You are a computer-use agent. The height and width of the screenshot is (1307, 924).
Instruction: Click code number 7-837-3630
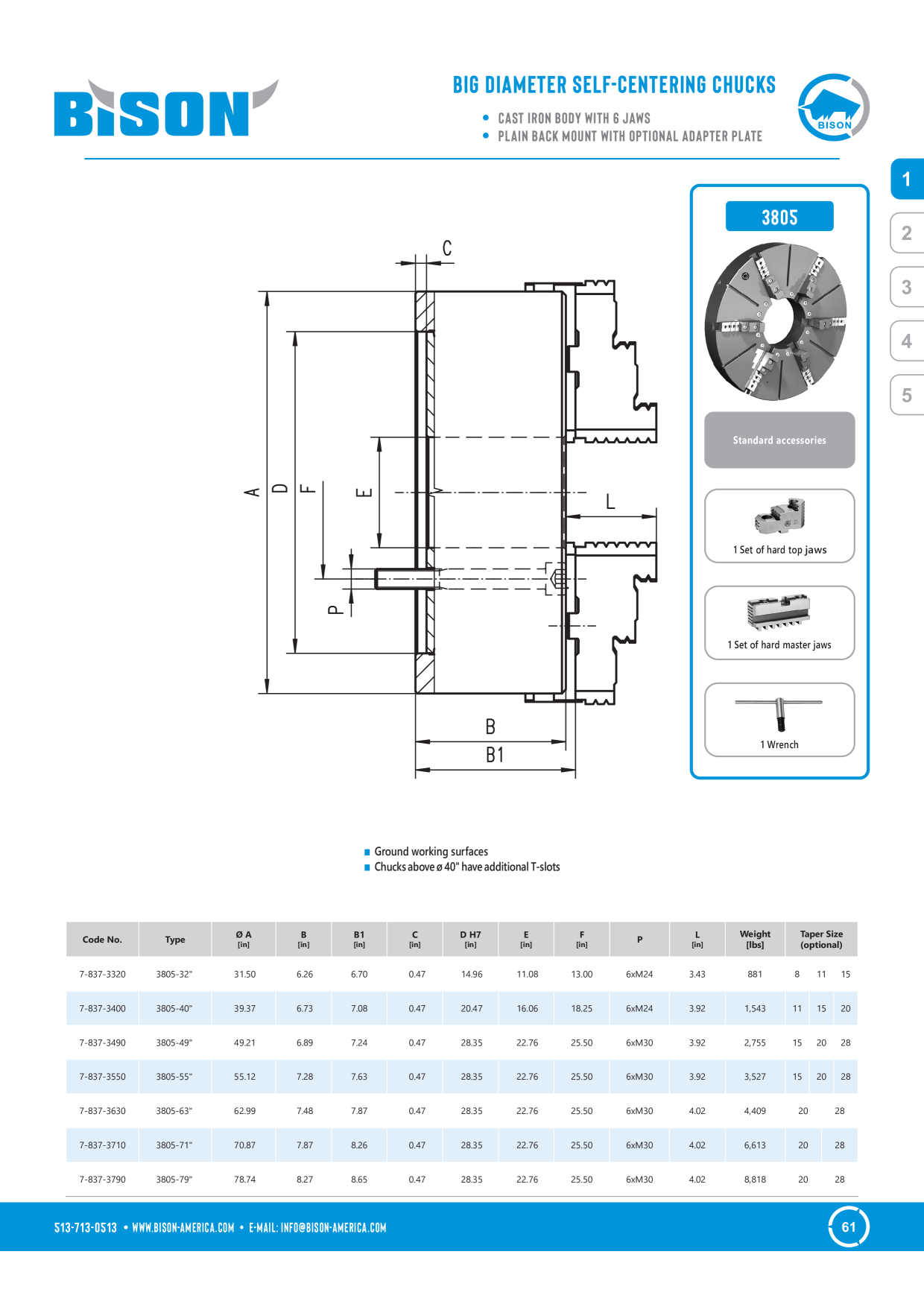point(102,1111)
